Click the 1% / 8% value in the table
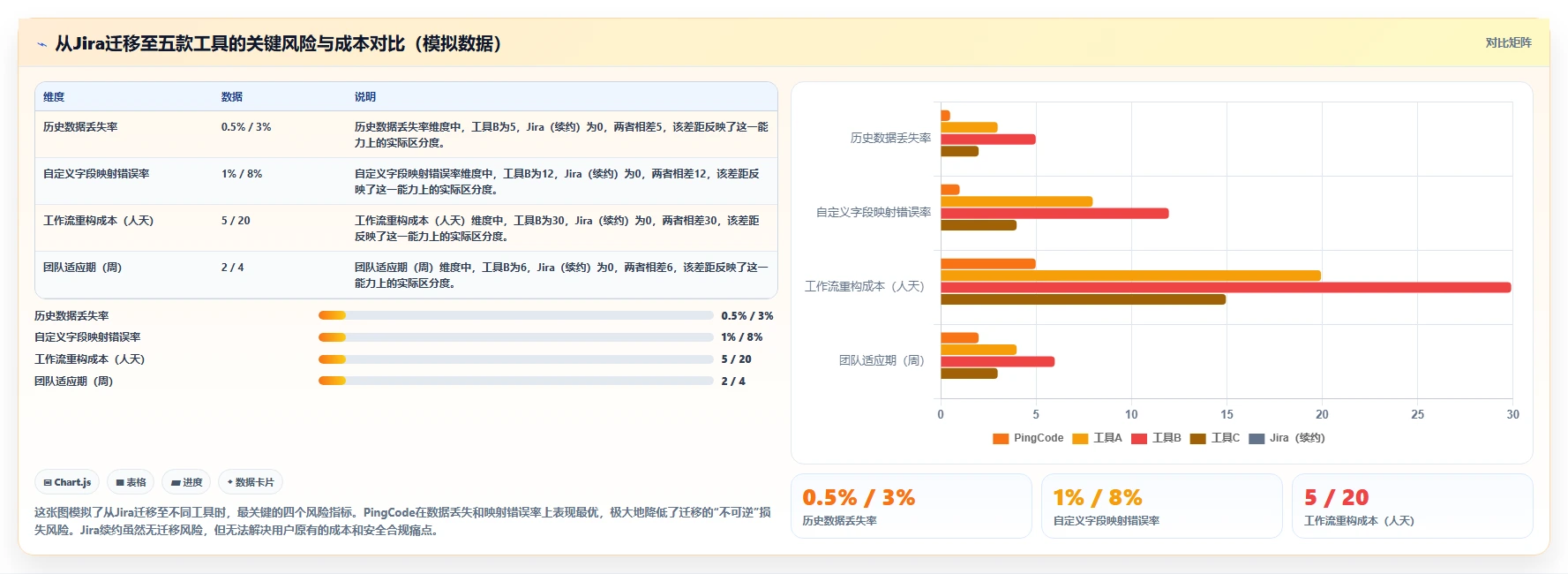Screen dimensions: 1568x574 click(242, 174)
